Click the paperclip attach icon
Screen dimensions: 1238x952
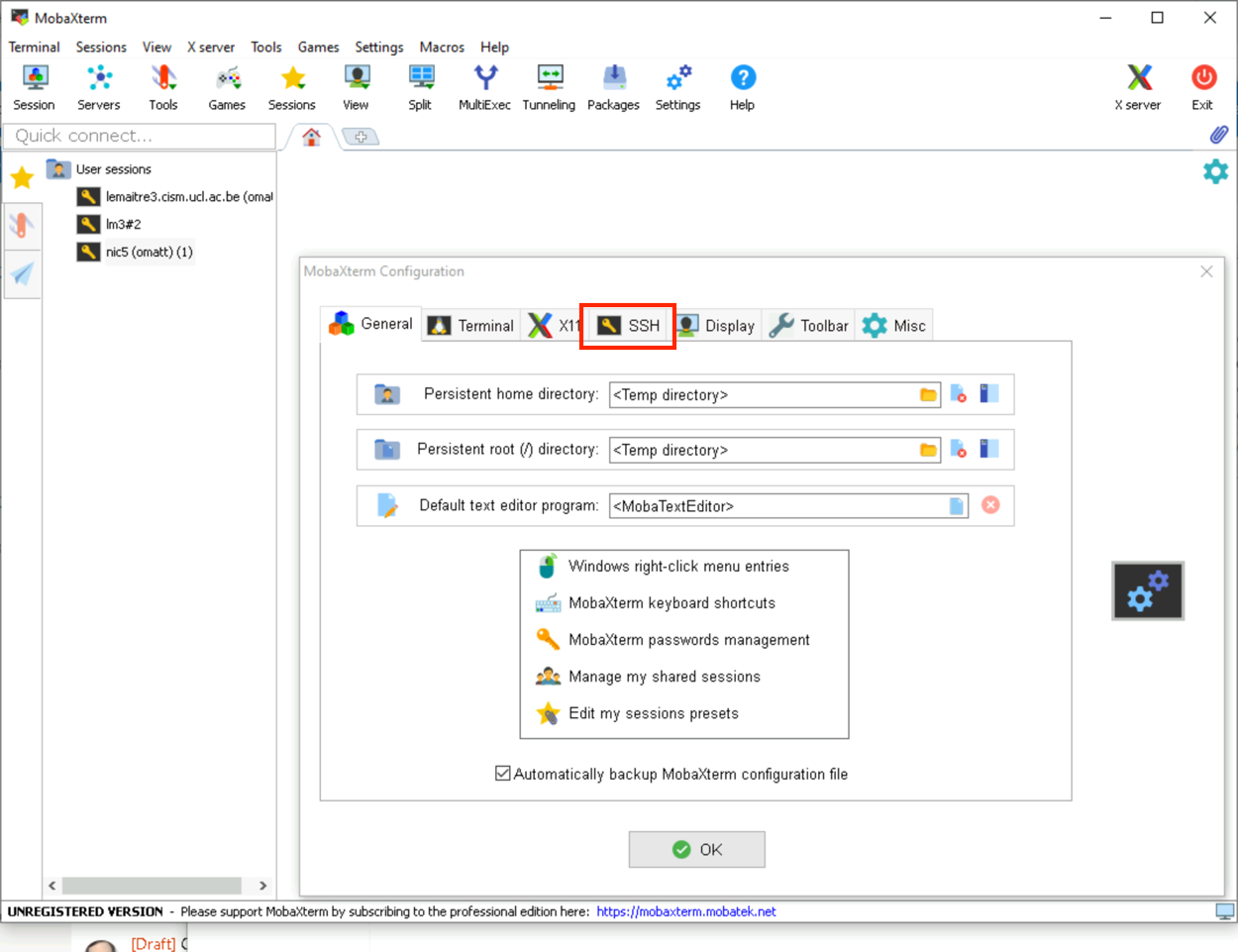coord(1219,135)
